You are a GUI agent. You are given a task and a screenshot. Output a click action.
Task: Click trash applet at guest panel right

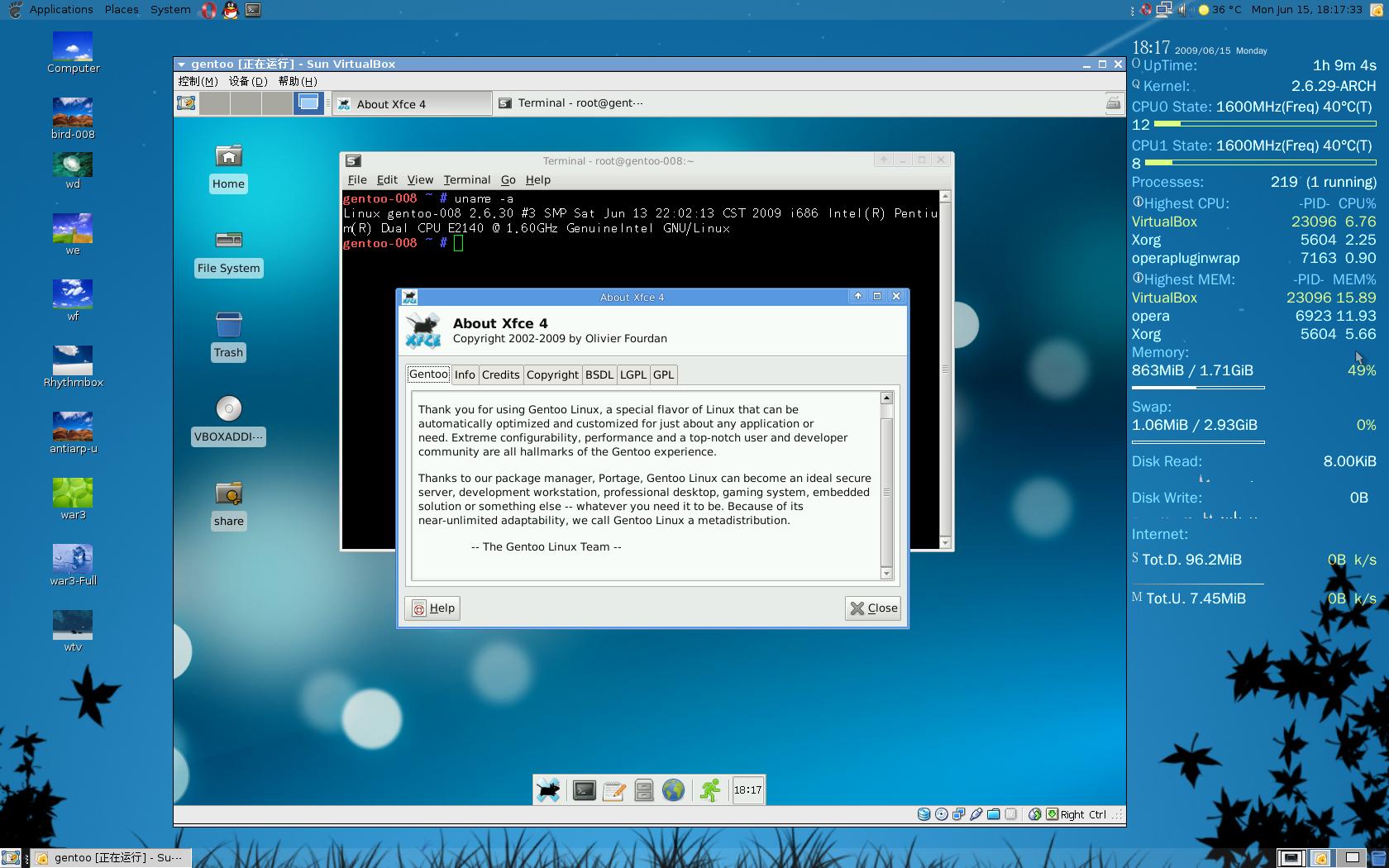[x=1113, y=103]
